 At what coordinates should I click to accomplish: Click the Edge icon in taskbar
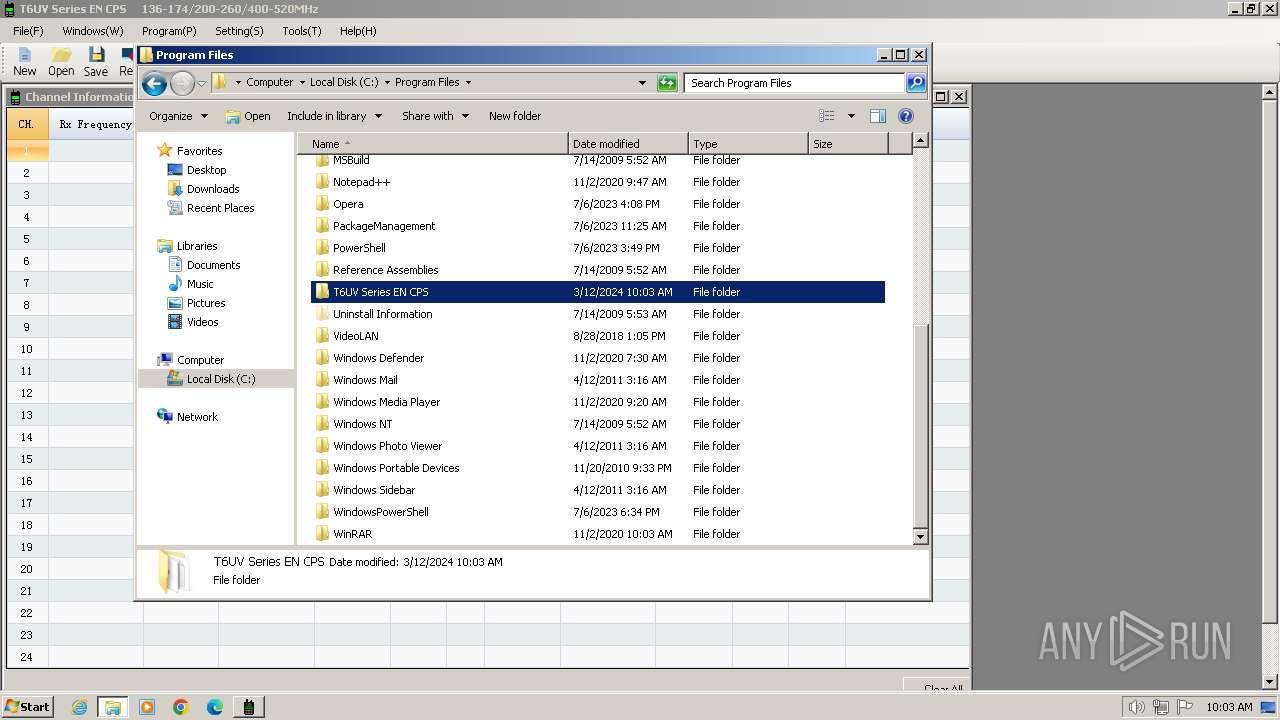coord(215,707)
